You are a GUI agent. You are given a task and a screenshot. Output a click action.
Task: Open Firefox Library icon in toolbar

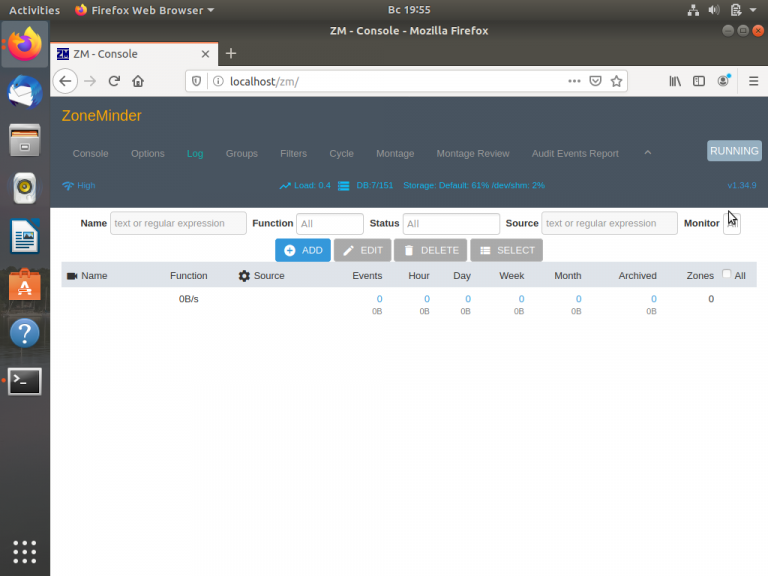click(675, 81)
